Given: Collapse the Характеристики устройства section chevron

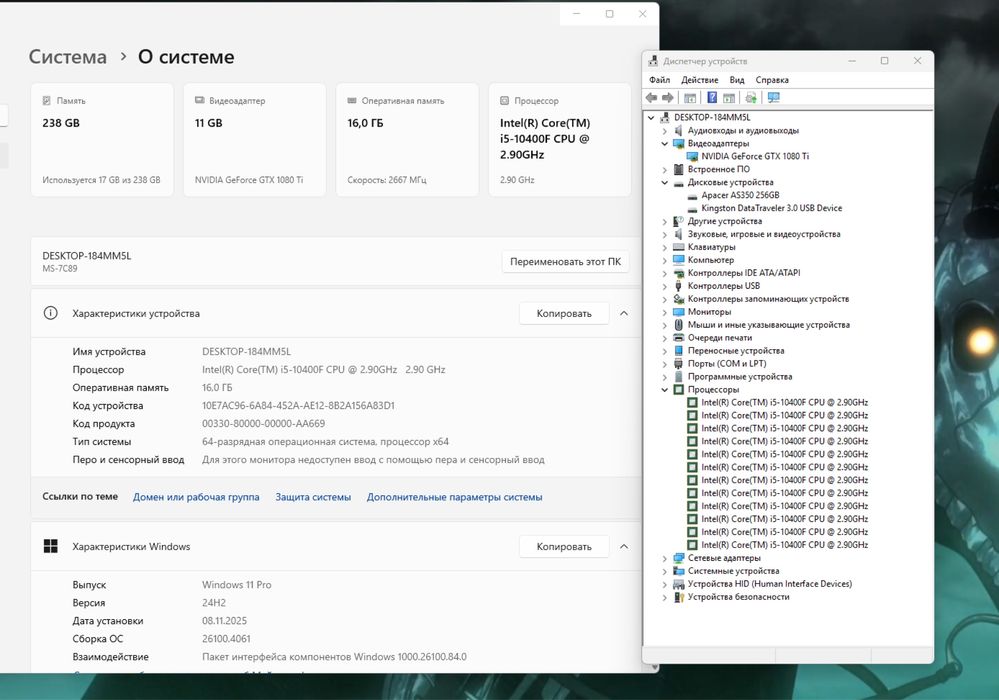Looking at the screenshot, I should tap(624, 313).
